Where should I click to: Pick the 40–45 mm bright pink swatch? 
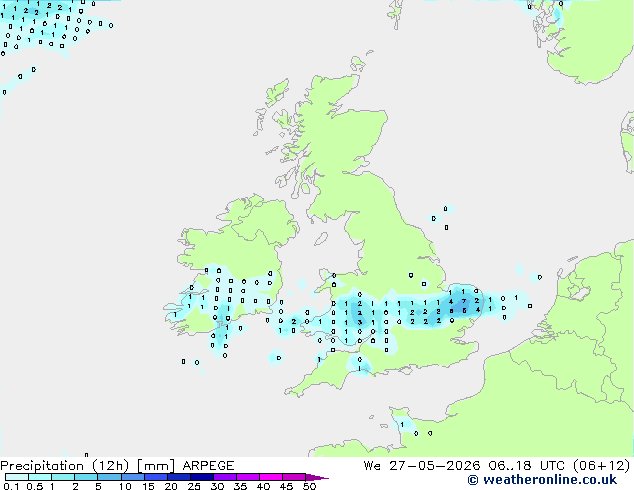[271, 477]
